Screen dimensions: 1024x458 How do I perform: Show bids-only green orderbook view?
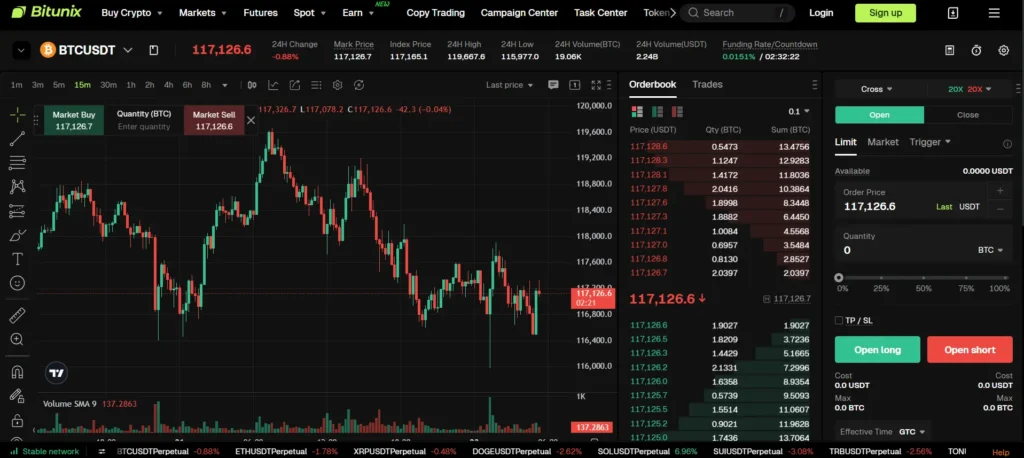(x=658, y=112)
